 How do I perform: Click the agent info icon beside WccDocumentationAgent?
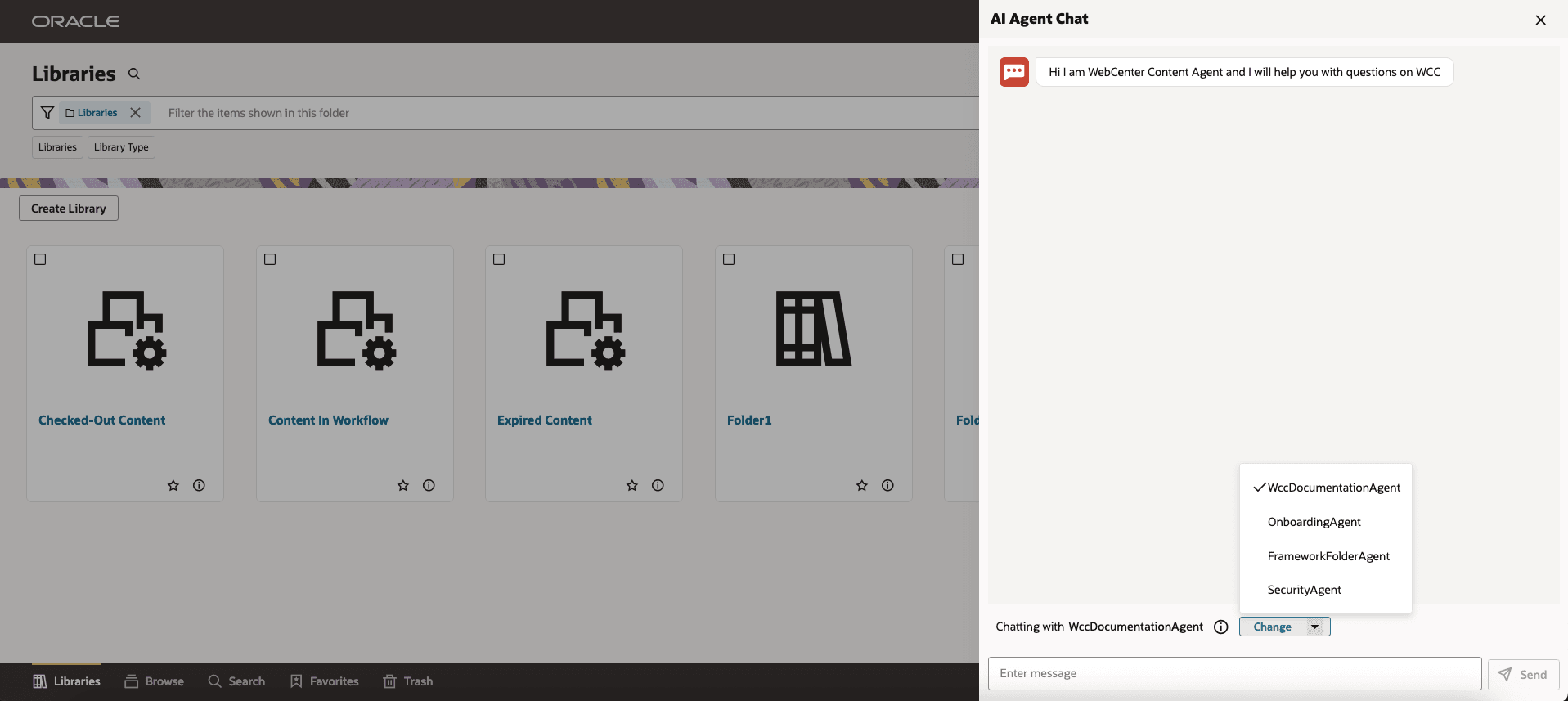1221,627
